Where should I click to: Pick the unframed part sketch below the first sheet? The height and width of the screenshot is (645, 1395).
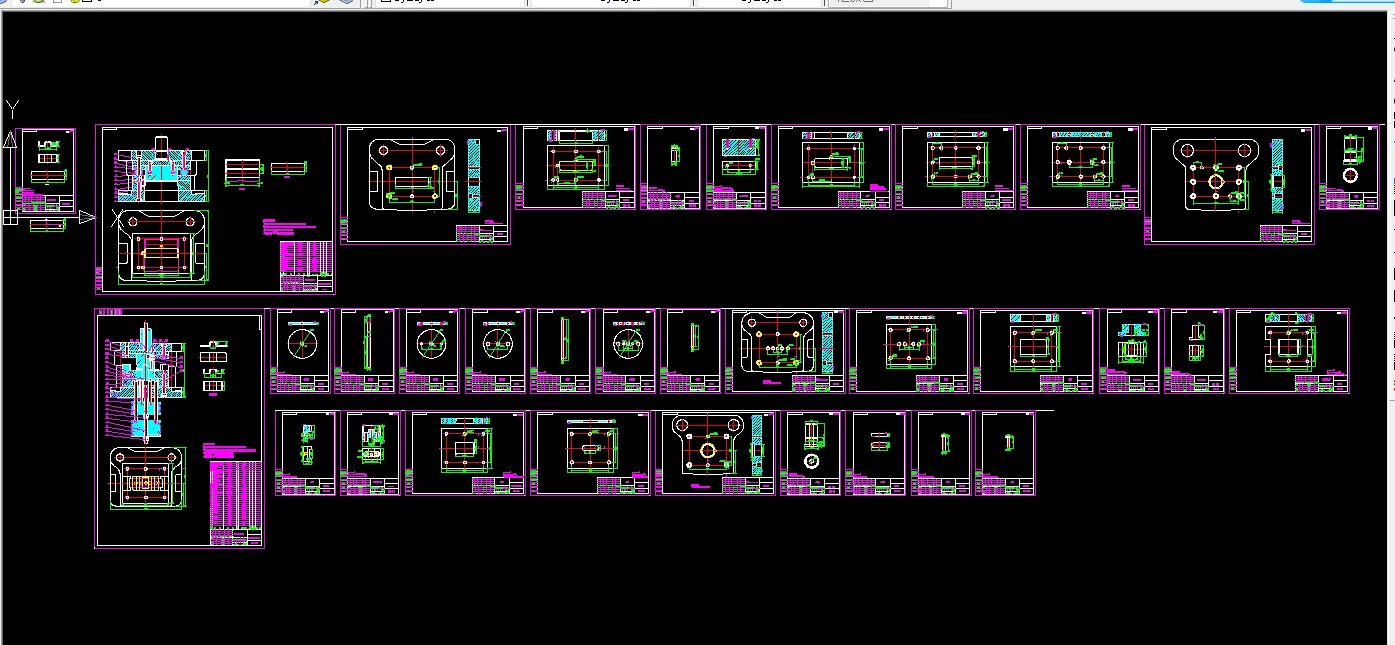click(47, 224)
